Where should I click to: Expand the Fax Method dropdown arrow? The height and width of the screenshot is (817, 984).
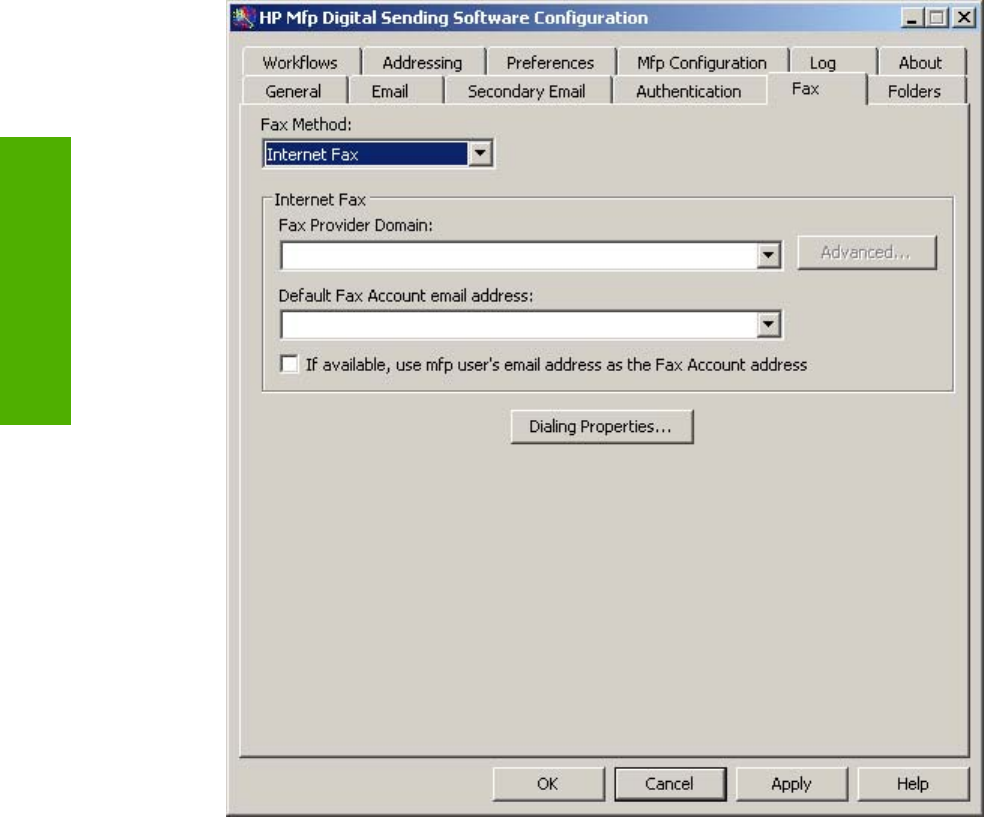(480, 154)
